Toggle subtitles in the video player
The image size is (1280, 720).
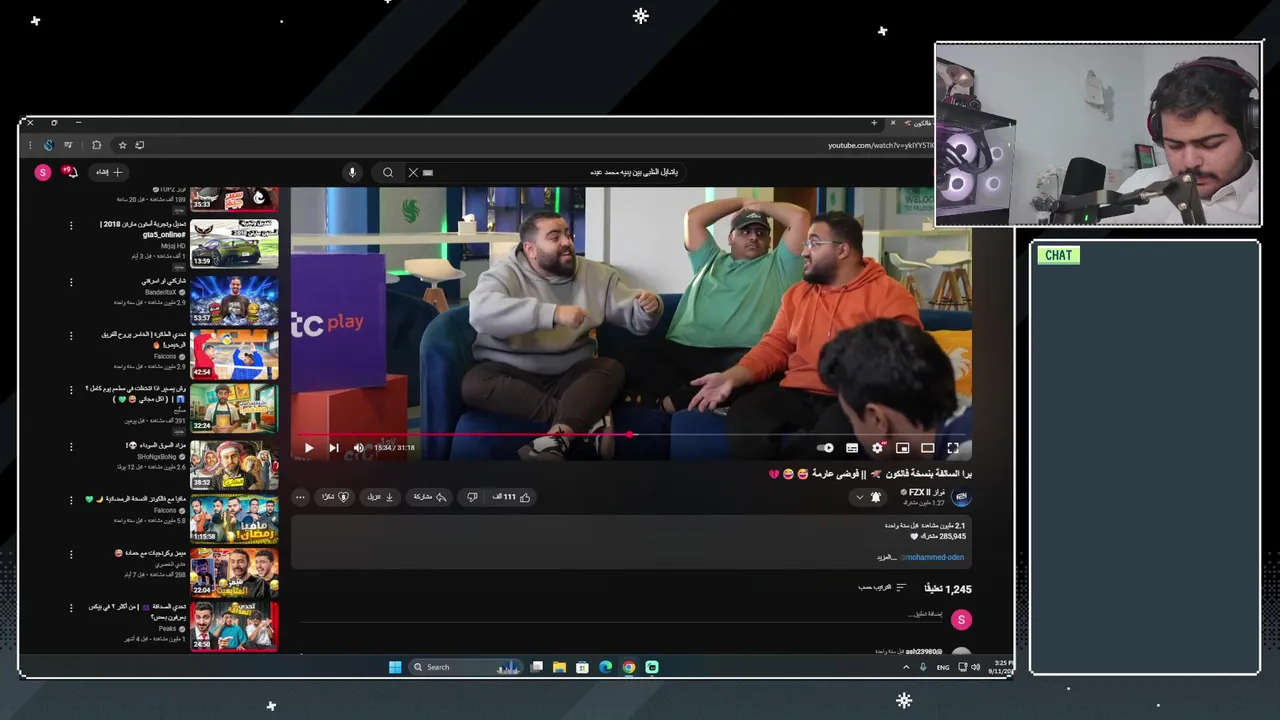(852, 448)
